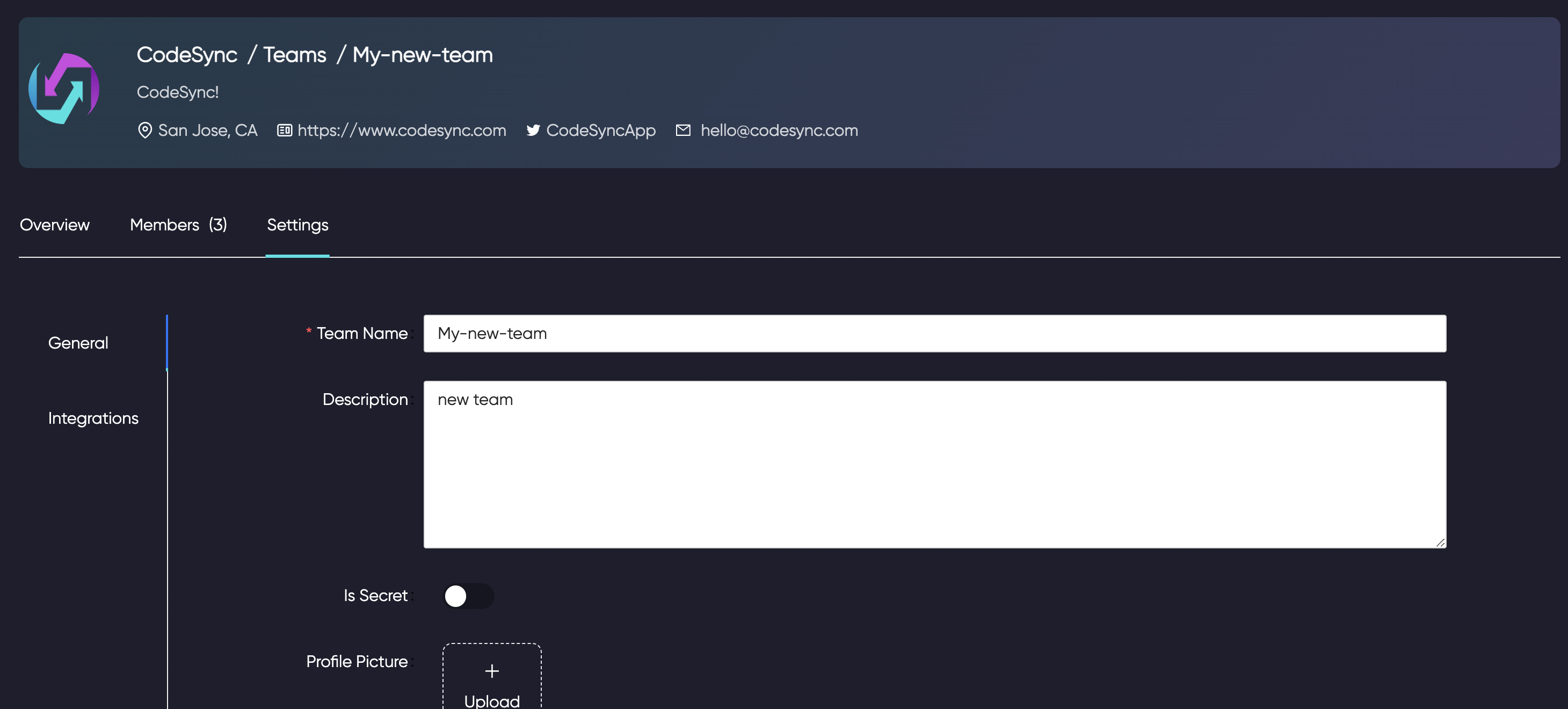Open the CodeSyncApp Twitter handle
Viewport: 1568px width, 709px height.
pos(601,131)
